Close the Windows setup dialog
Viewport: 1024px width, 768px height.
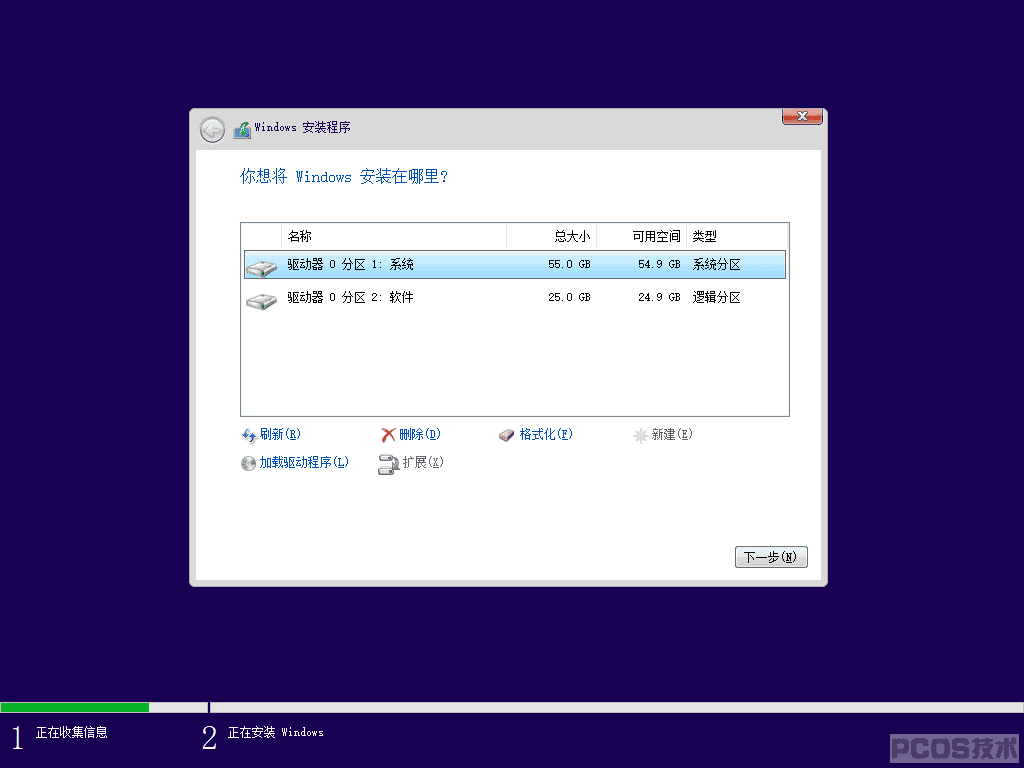click(802, 117)
